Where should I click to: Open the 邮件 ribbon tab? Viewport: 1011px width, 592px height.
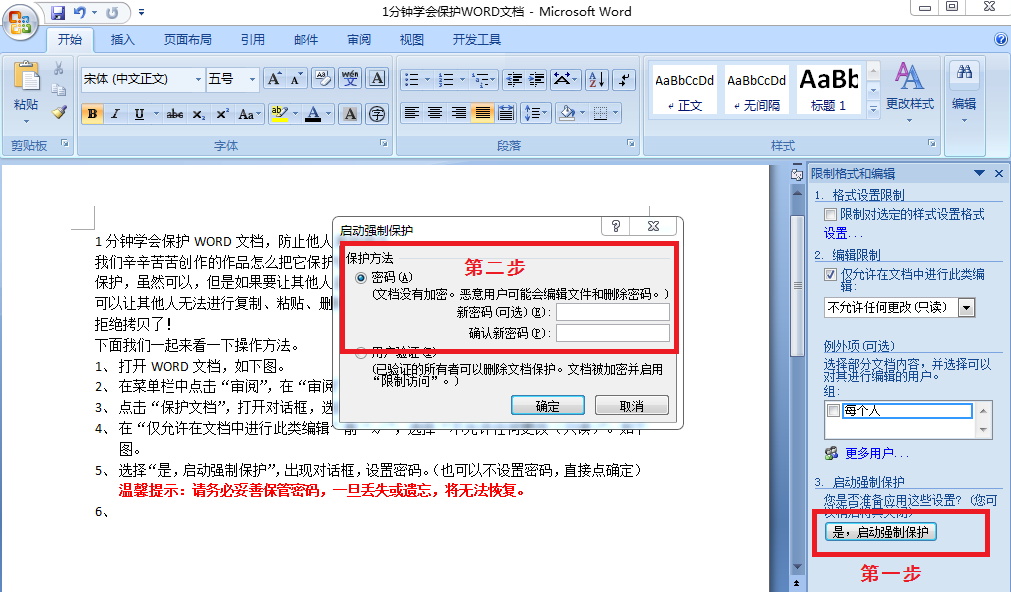306,39
